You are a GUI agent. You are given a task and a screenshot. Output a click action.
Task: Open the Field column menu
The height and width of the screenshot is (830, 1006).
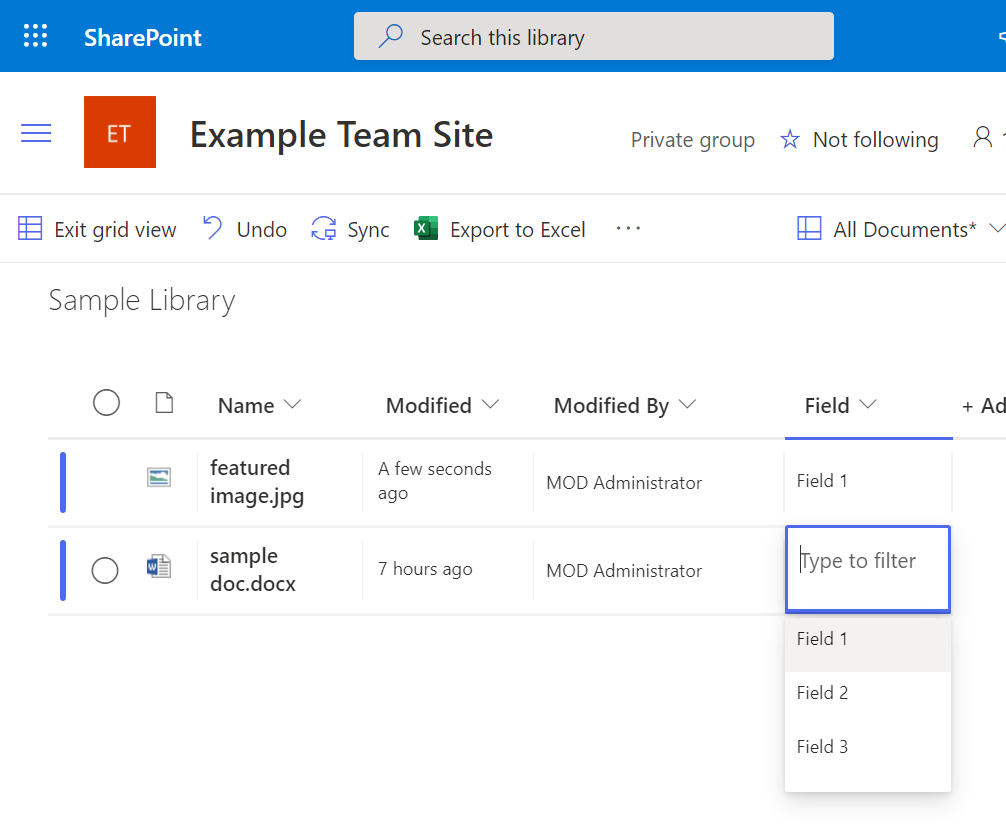pos(840,405)
